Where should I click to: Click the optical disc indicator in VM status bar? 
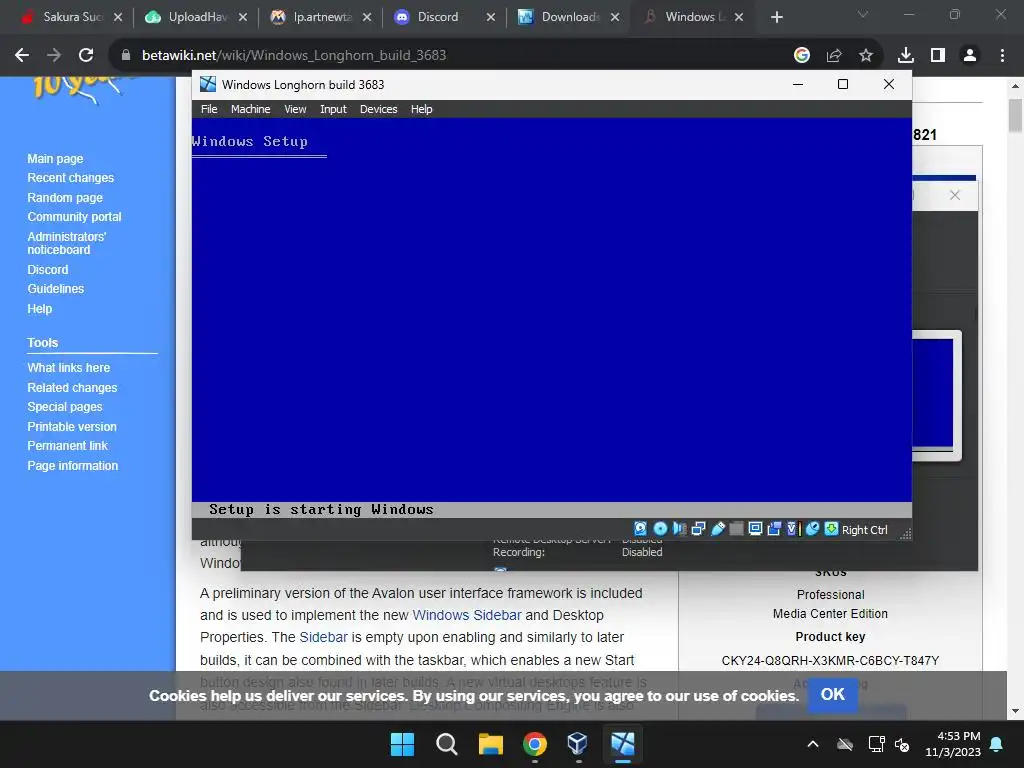[660, 529]
